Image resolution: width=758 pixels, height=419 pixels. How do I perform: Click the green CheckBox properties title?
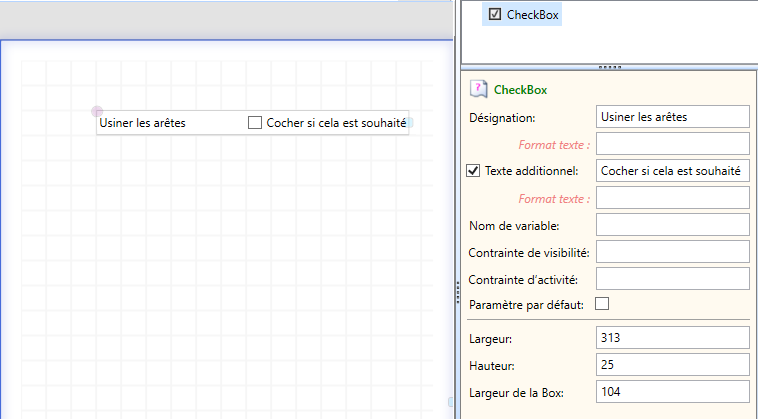coord(520,90)
